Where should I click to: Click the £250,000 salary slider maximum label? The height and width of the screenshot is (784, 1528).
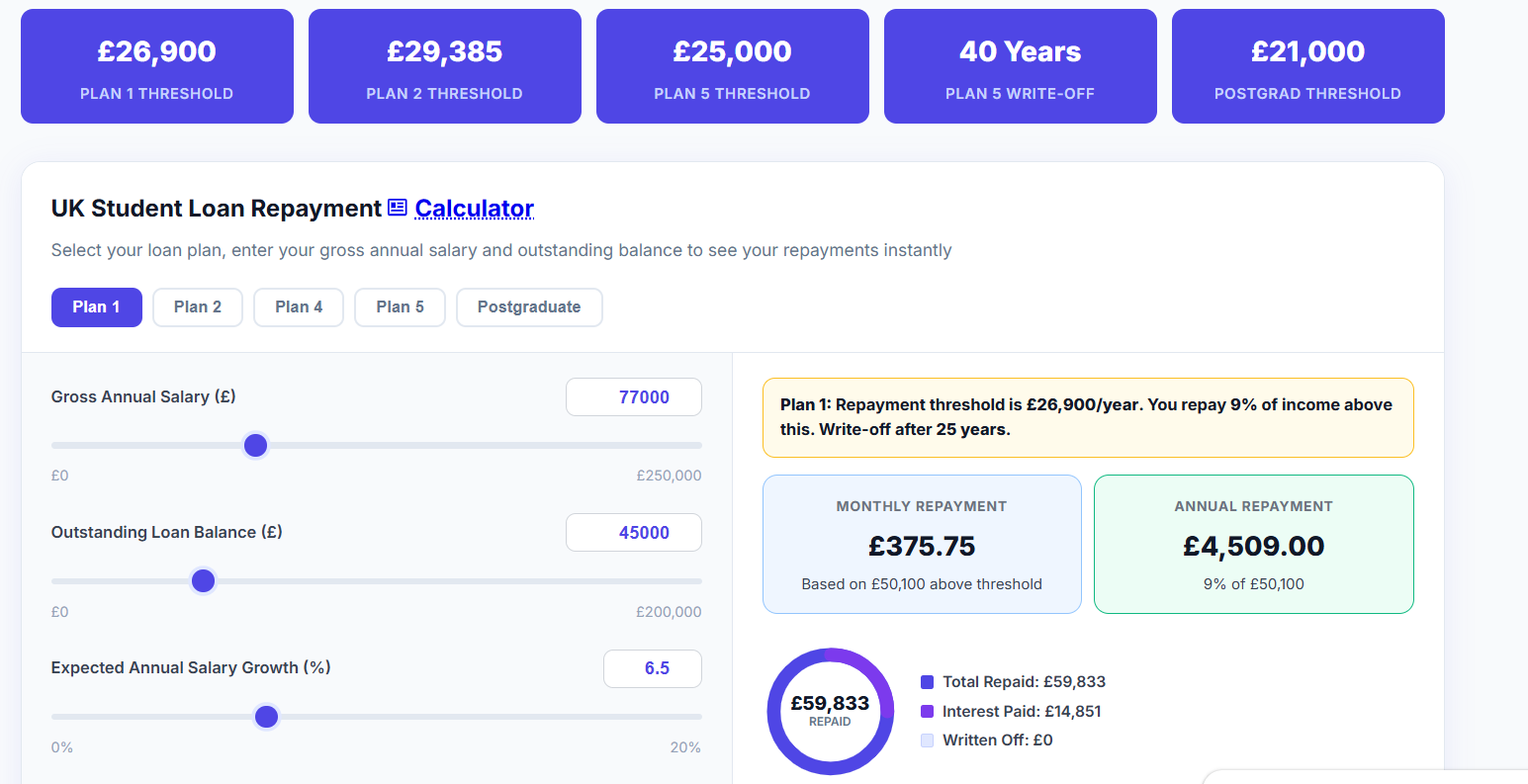tap(670, 476)
